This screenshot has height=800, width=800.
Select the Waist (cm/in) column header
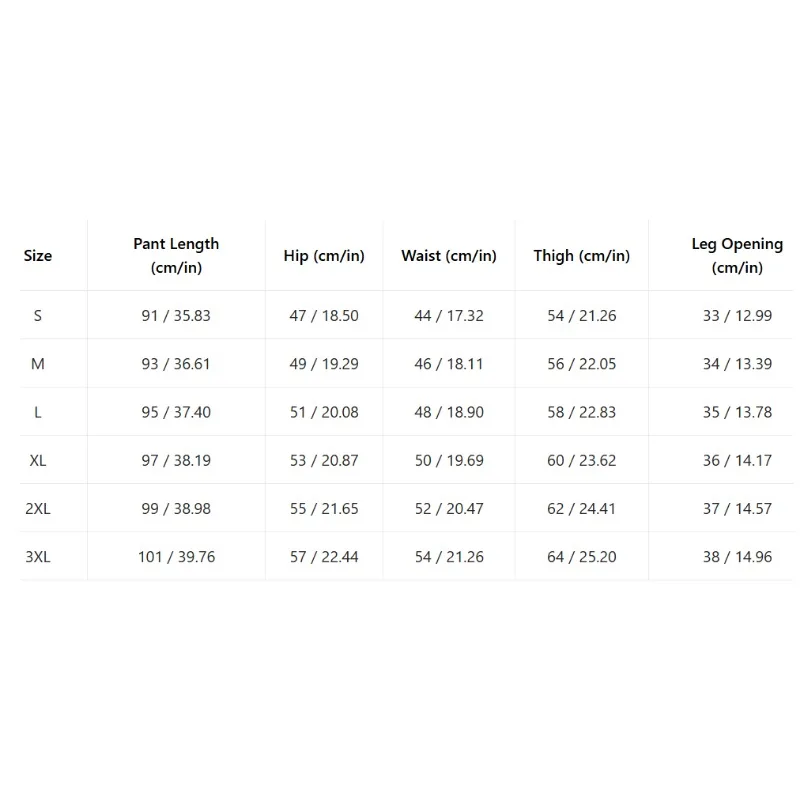(449, 256)
